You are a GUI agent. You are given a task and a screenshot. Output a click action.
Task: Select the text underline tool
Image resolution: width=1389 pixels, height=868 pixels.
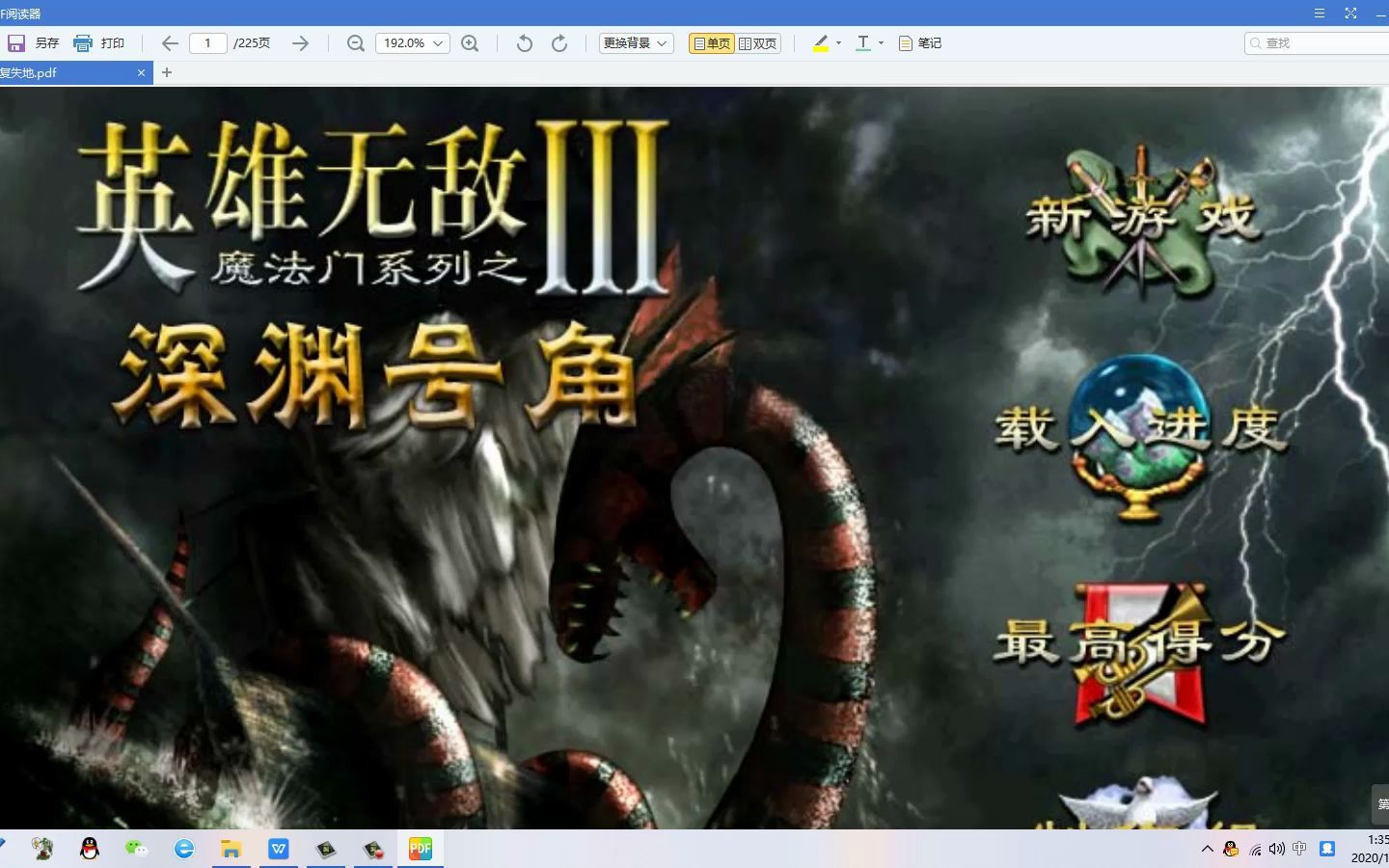click(863, 43)
